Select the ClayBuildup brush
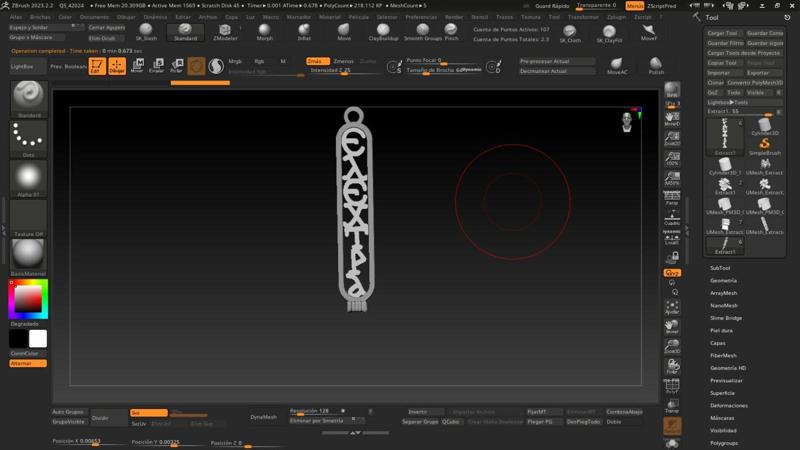 coord(383,32)
